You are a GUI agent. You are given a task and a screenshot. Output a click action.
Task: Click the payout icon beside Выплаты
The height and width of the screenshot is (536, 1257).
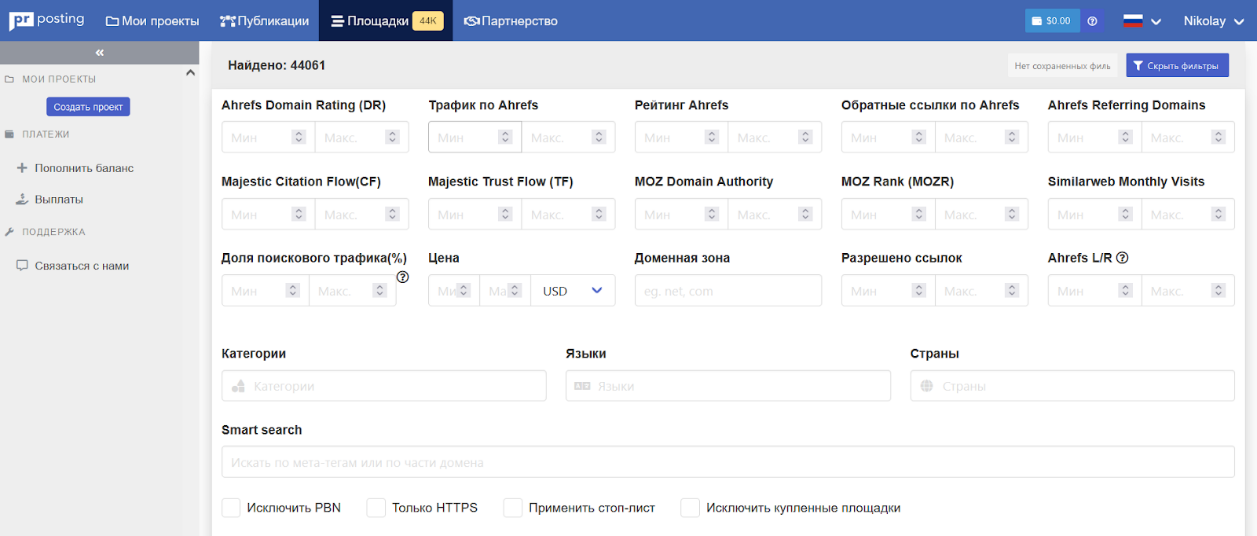(x=22, y=199)
